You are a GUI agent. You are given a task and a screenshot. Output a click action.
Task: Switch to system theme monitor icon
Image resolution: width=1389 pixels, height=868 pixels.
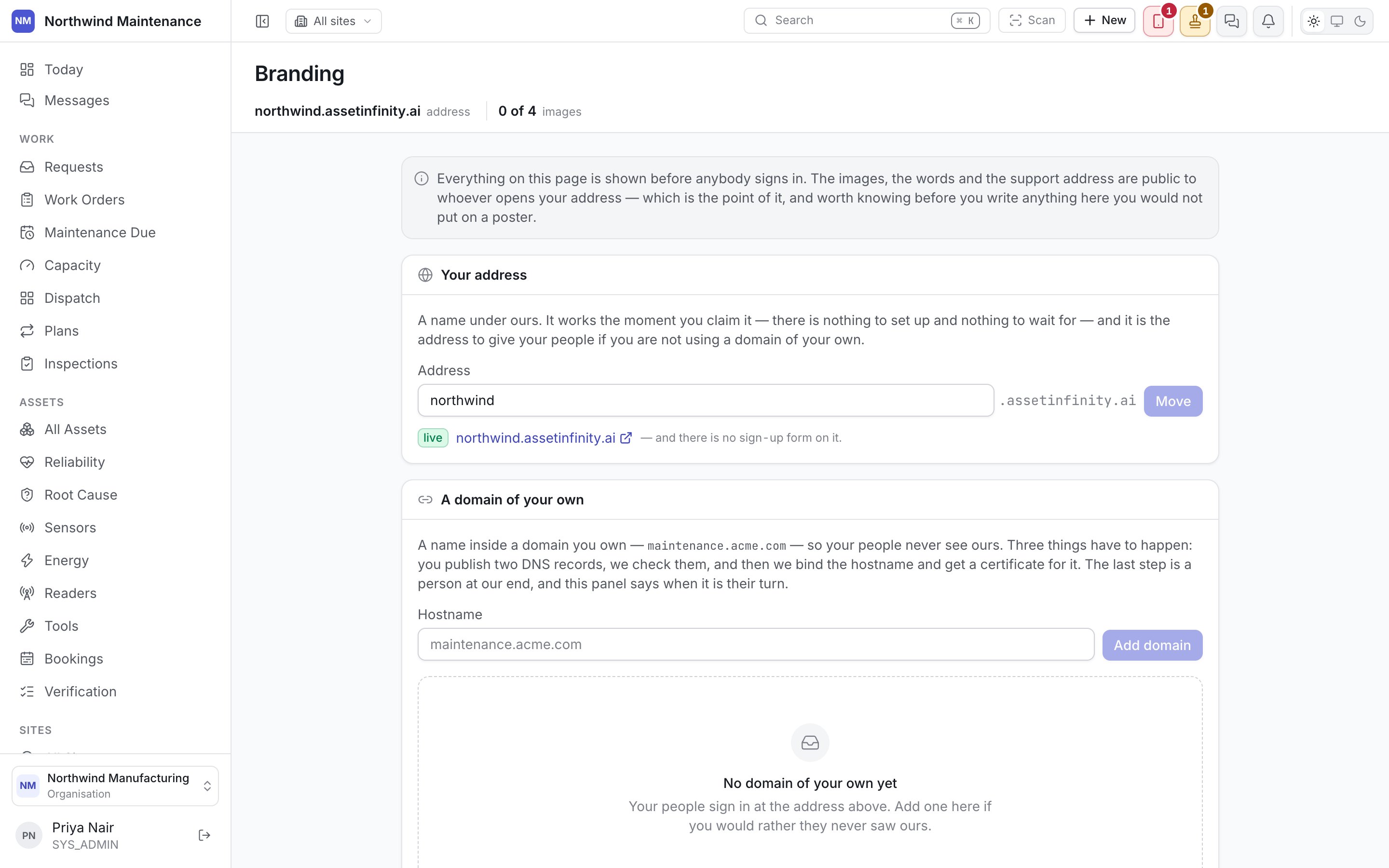tap(1337, 21)
